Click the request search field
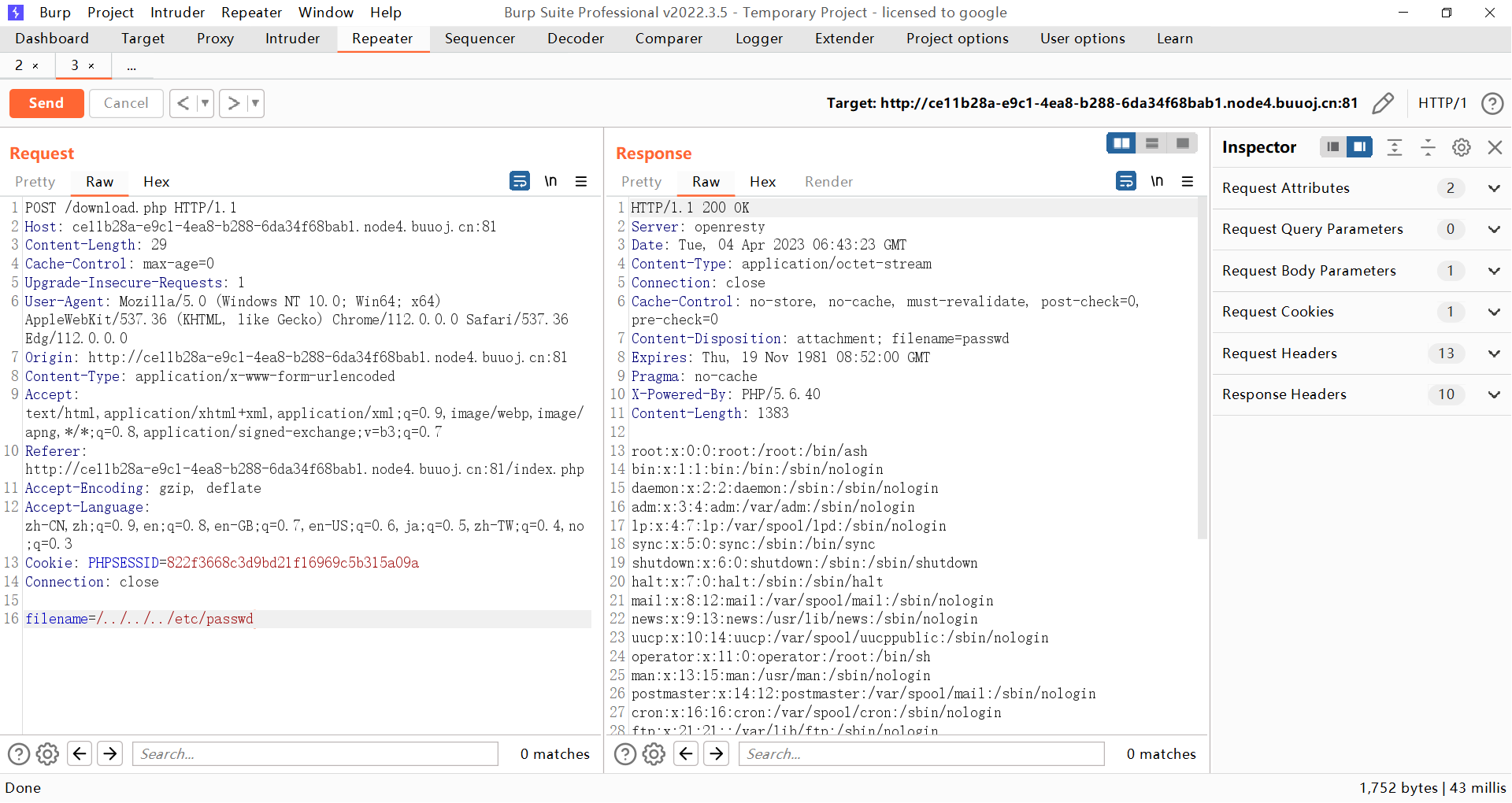The height and width of the screenshot is (803, 1512). (315, 754)
